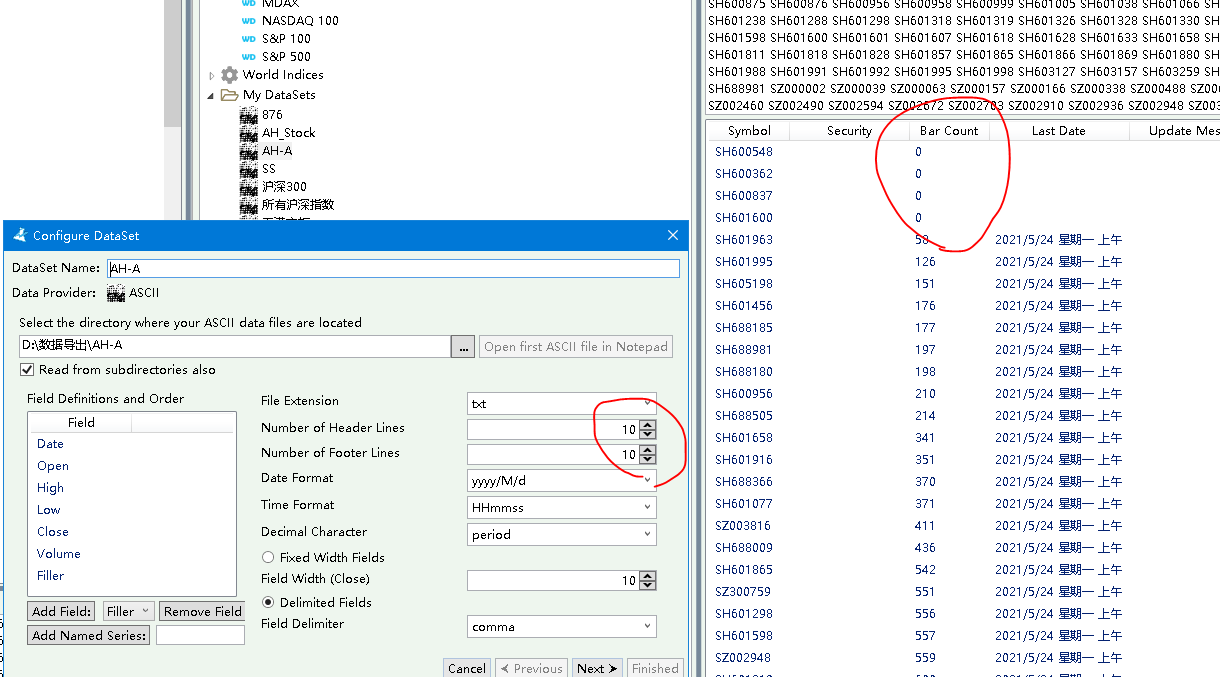This screenshot has height=677, width=1220.
Task: Open the Date Format dropdown
Action: point(646,480)
